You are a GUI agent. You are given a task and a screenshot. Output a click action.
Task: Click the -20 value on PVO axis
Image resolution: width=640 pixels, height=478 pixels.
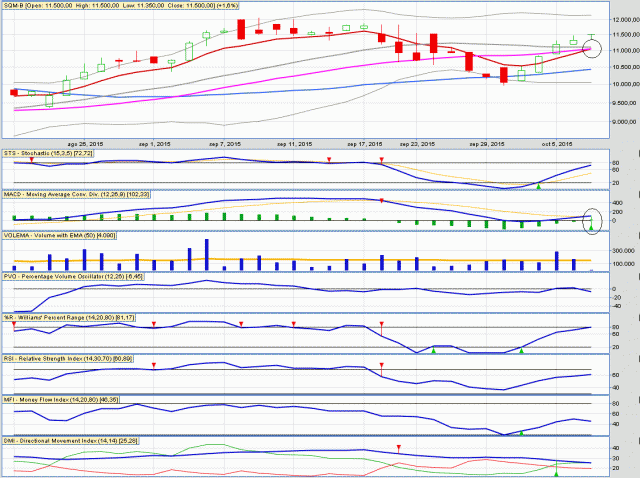[x=617, y=298]
